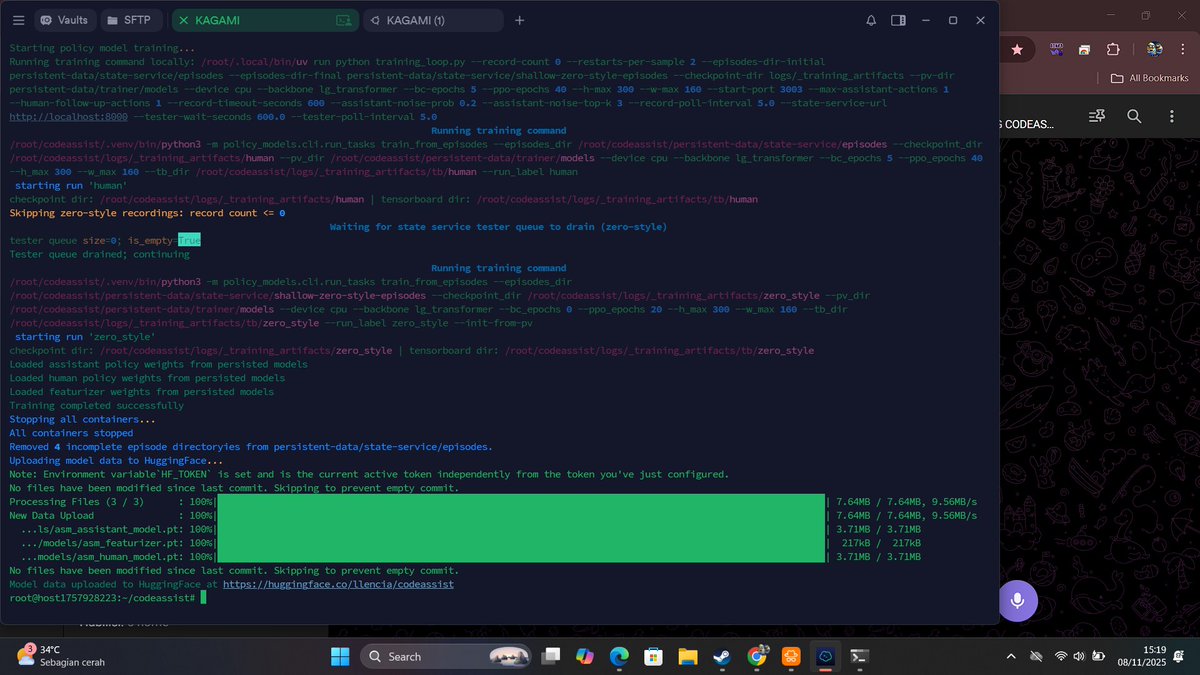This screenshot has height=675, width=1200.
Task: Open the localhost:8000 link in terminal
Action: (68, 116)
